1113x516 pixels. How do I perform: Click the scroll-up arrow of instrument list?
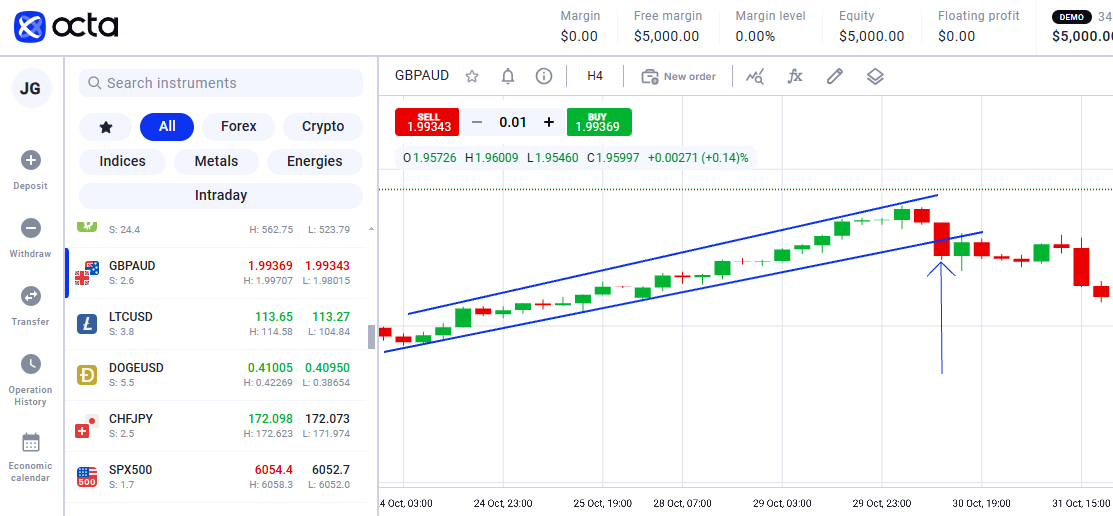[371, 229]
